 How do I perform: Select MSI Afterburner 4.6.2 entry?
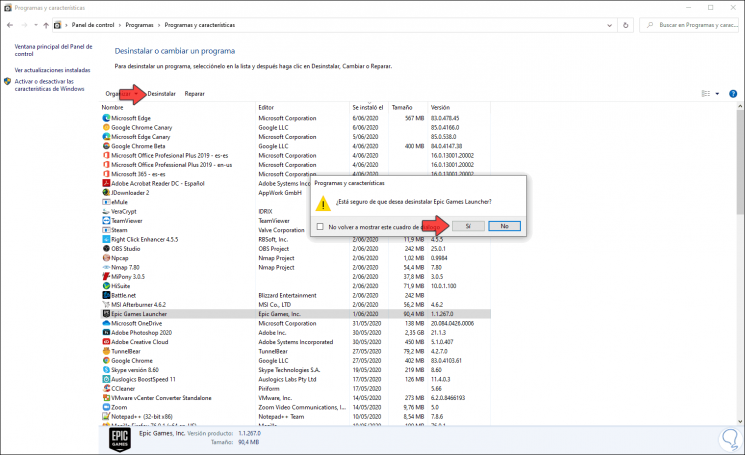(x=138, y=304)
